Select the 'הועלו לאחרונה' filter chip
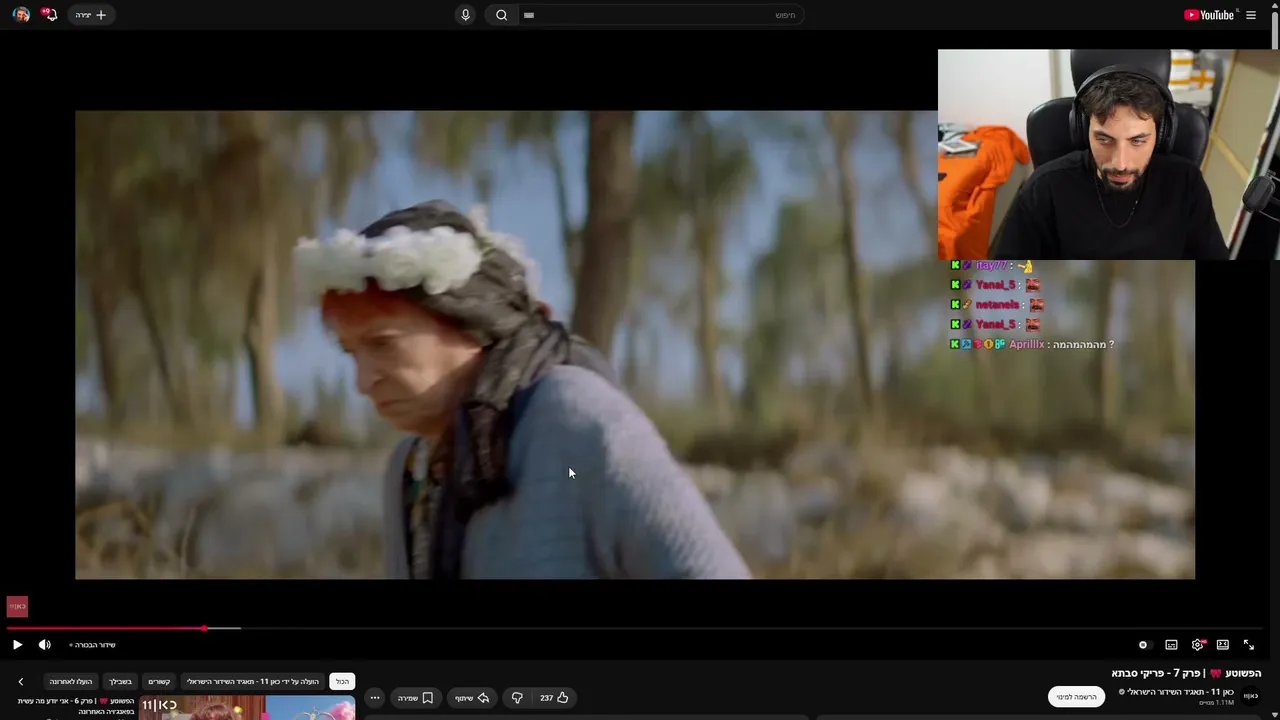This screenshot has height=720, width=1280. coord(71,682)
